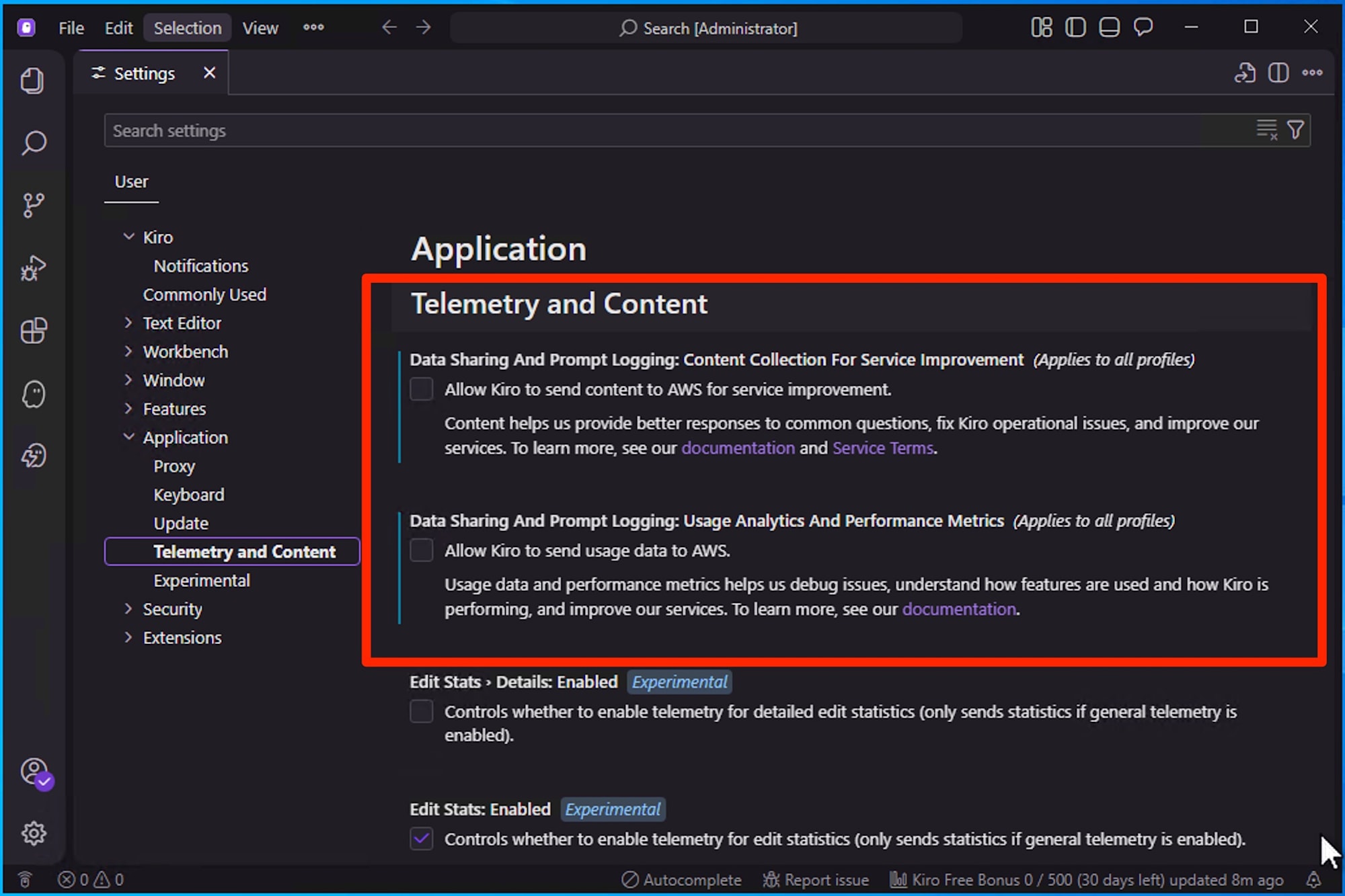
Task: Click the Report issue status button
Action: click(816, 879)
